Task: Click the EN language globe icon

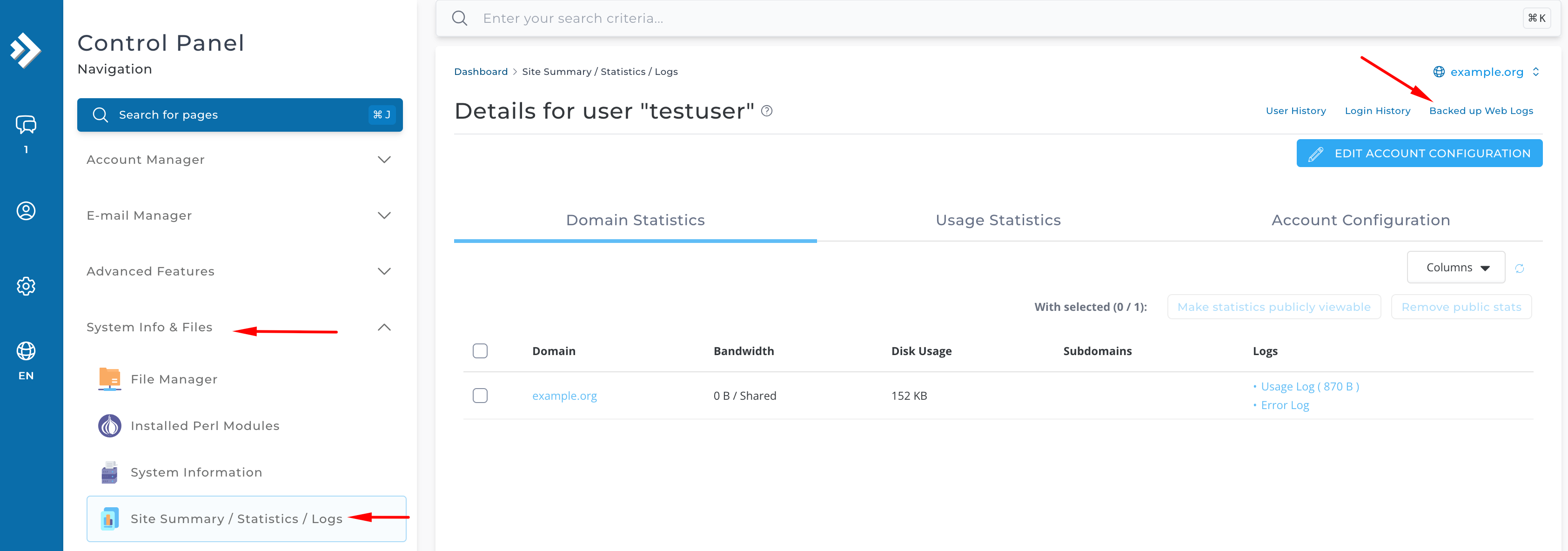Action: click(26, 351)
